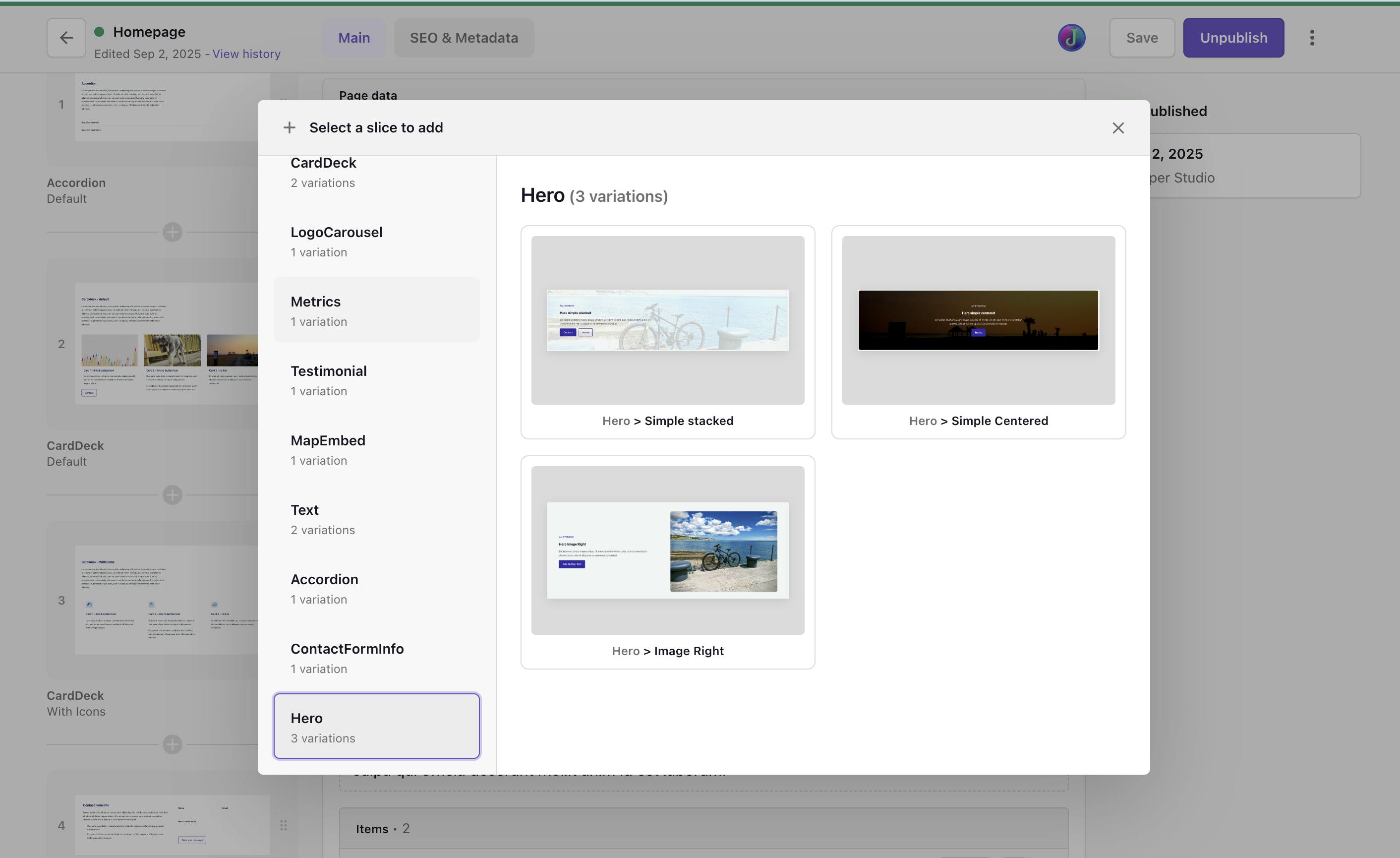
Task: Click plus icon below Accordion slice
Action: 172,232
